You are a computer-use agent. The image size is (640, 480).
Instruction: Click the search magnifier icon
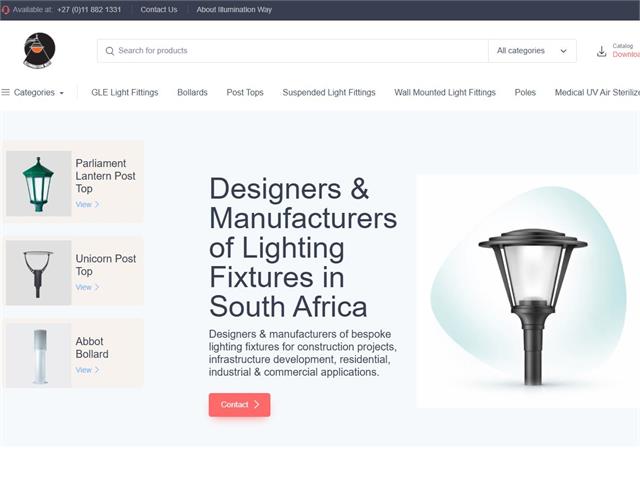coord(109,51)
